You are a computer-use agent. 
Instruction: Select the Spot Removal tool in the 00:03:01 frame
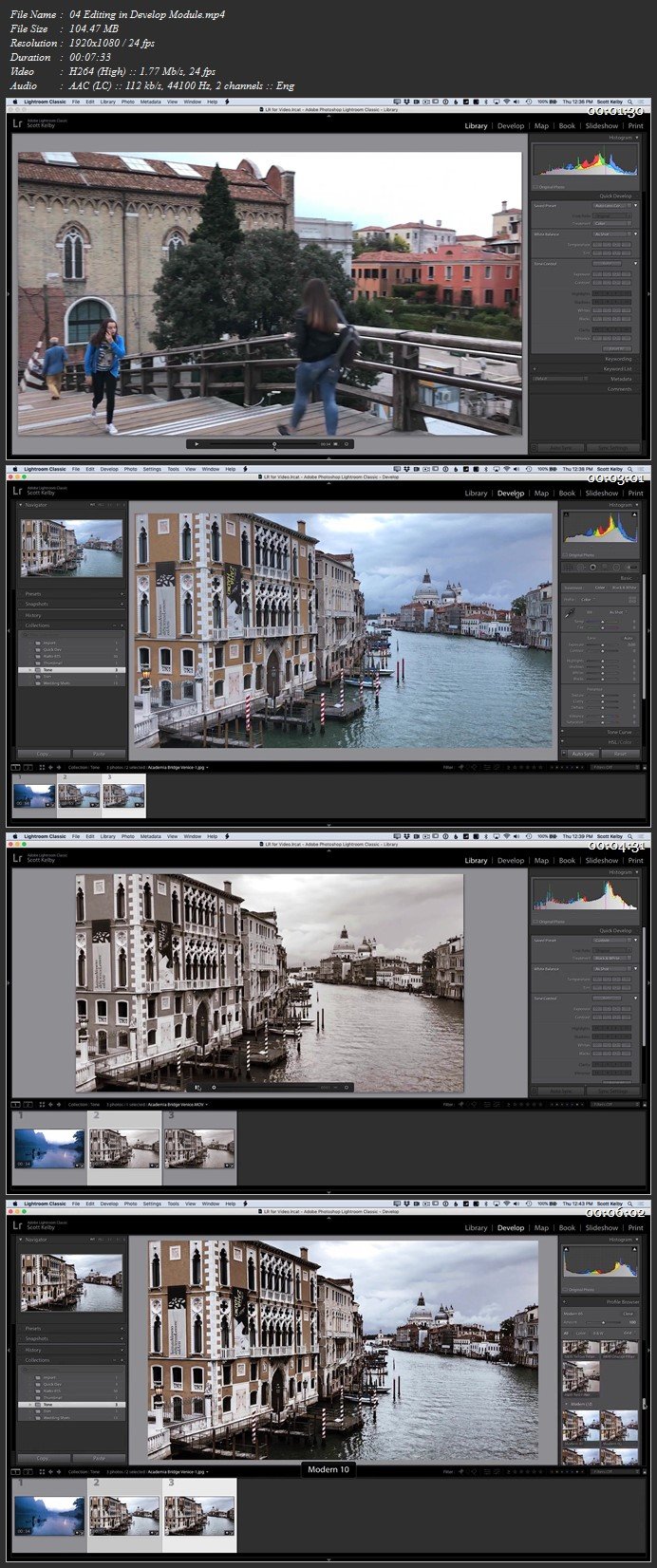[x=580, y=567]
